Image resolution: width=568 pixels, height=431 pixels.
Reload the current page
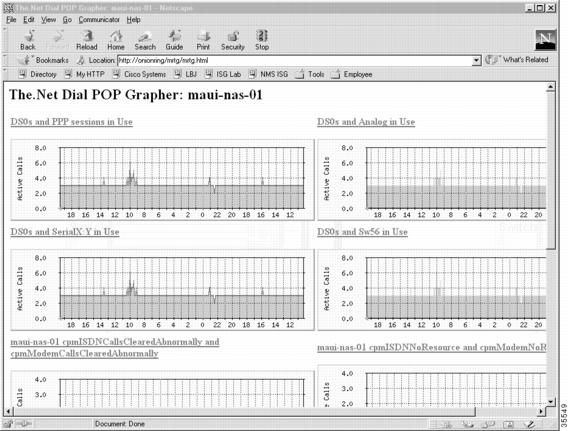pyautogui.click(x=87, y=40)
